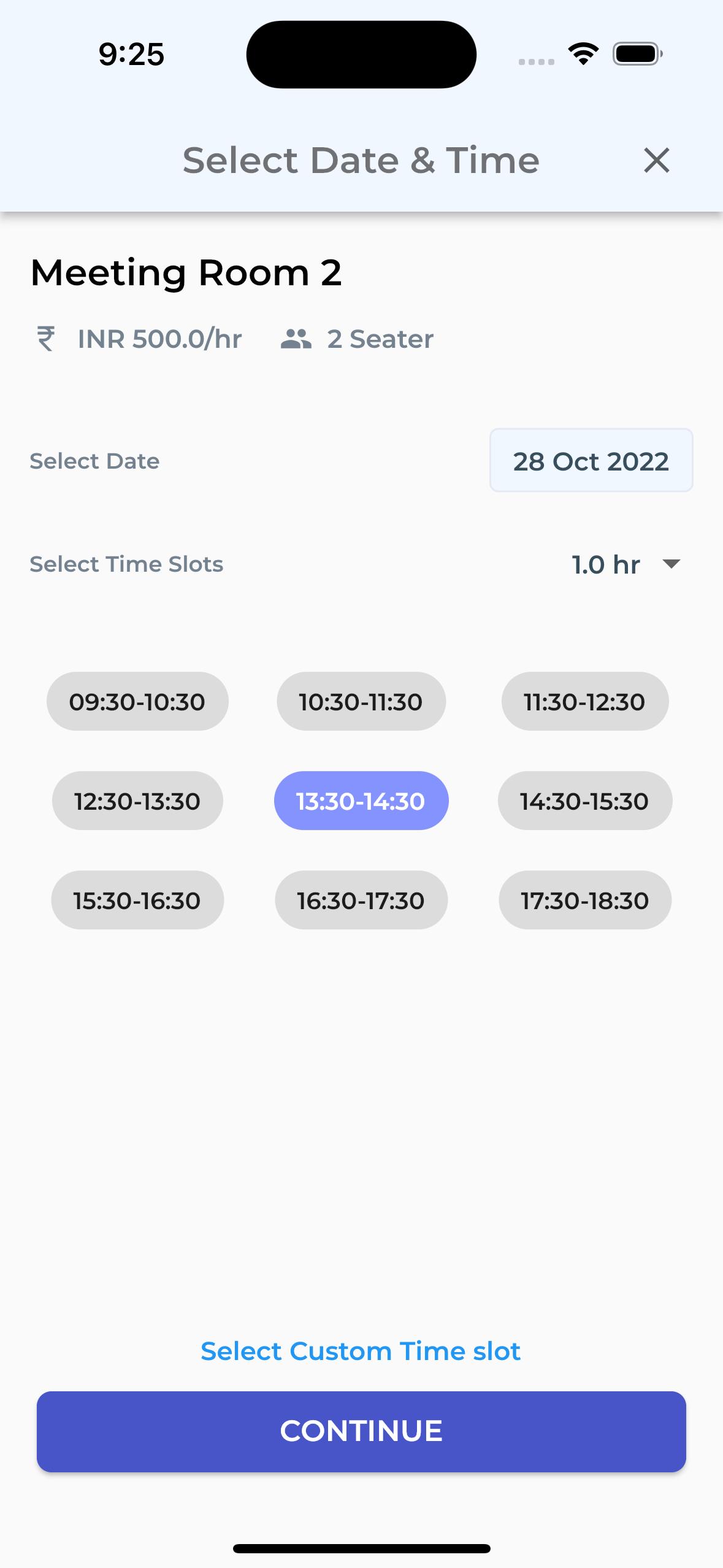Pick the 15:30-16:30 time slot
The width and height of the screenshot is (723, 1568).
pos(137,900)
